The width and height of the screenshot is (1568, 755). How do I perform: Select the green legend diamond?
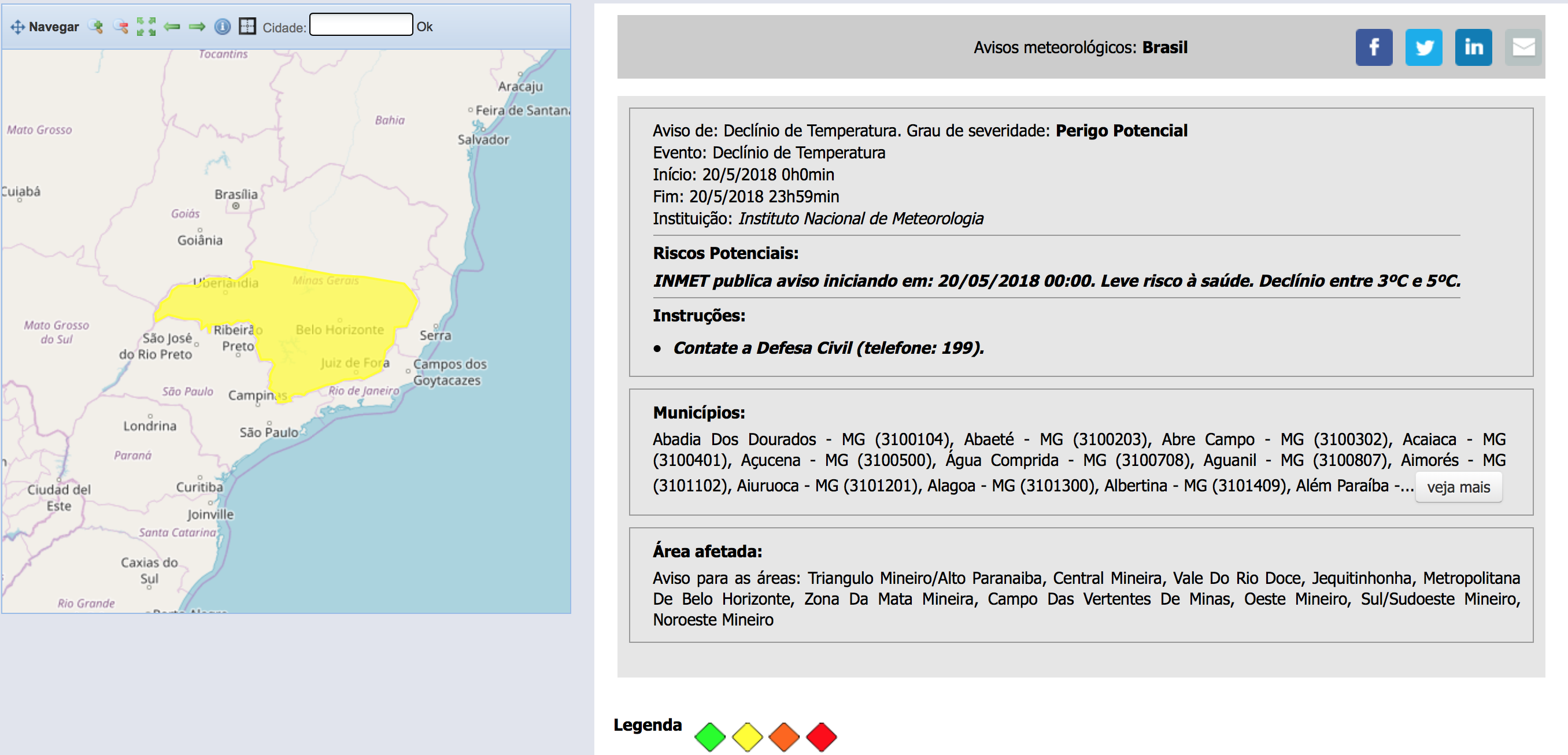tap(710, 737)
